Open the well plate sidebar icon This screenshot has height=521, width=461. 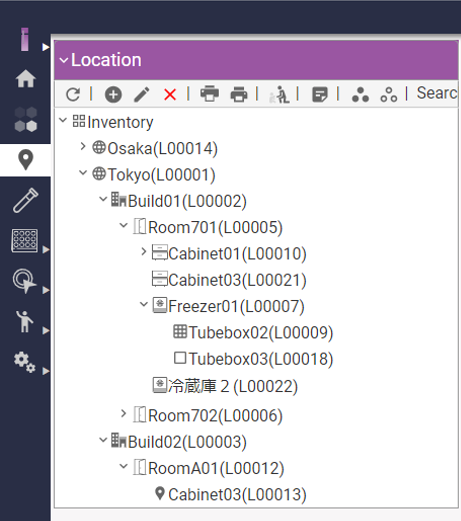25,241
